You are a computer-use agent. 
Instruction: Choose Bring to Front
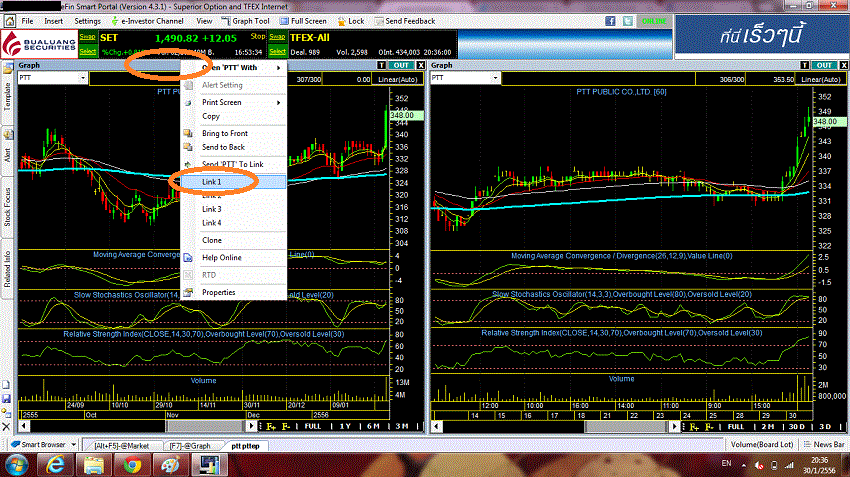pos(234,133)
